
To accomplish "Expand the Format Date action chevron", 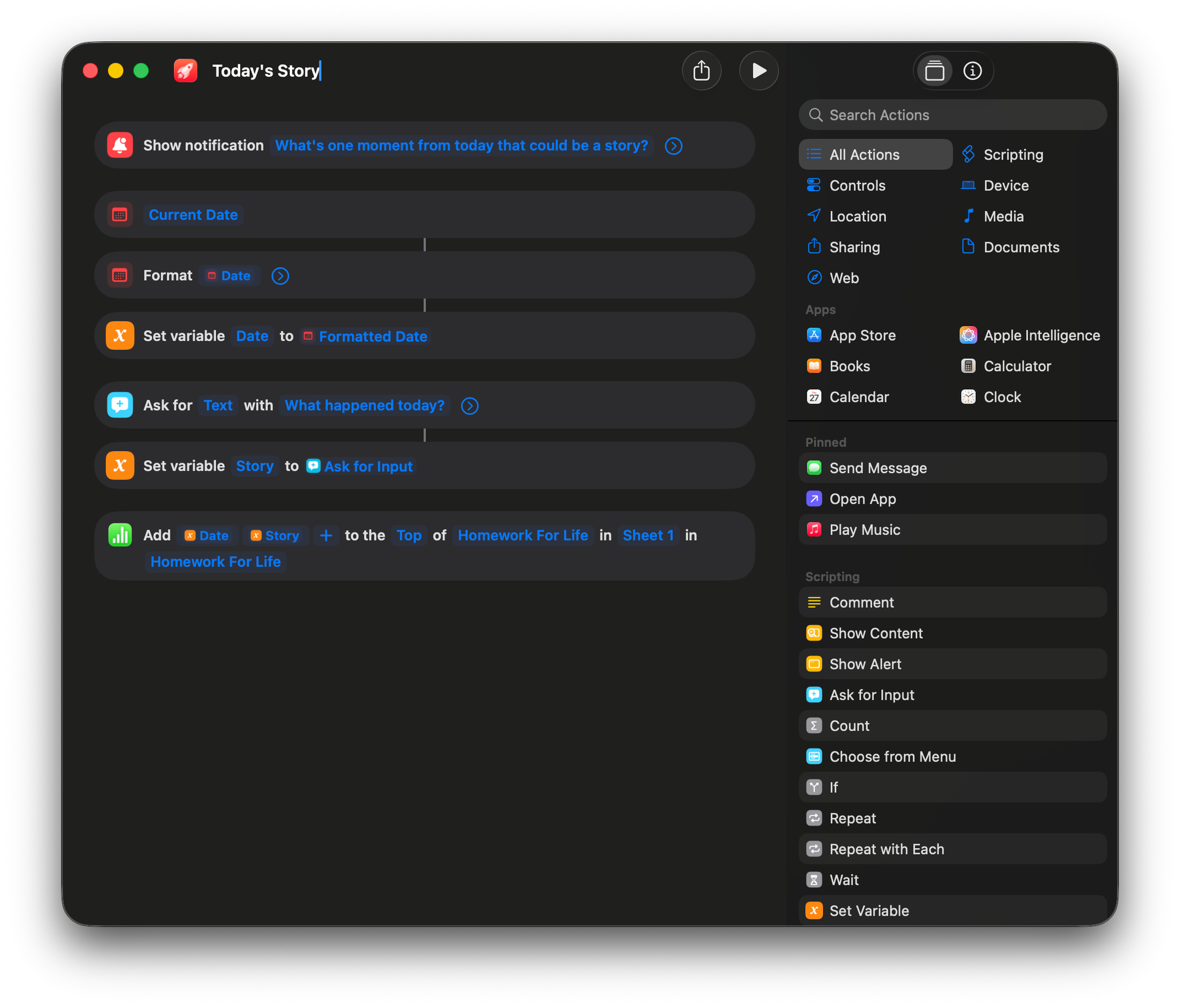I will [x=280, y=275].
